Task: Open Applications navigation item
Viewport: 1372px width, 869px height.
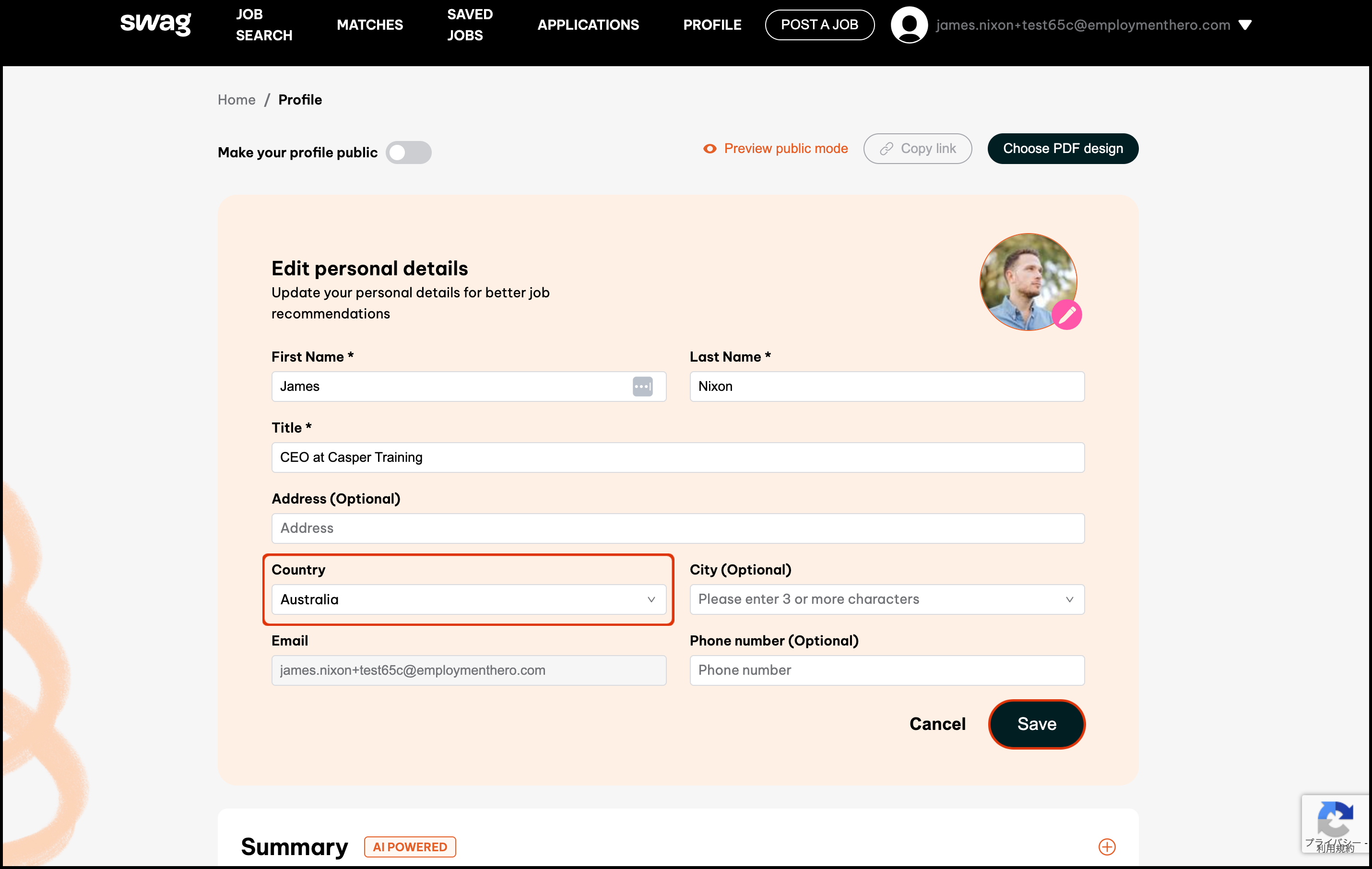Action: tap(588, 25)
